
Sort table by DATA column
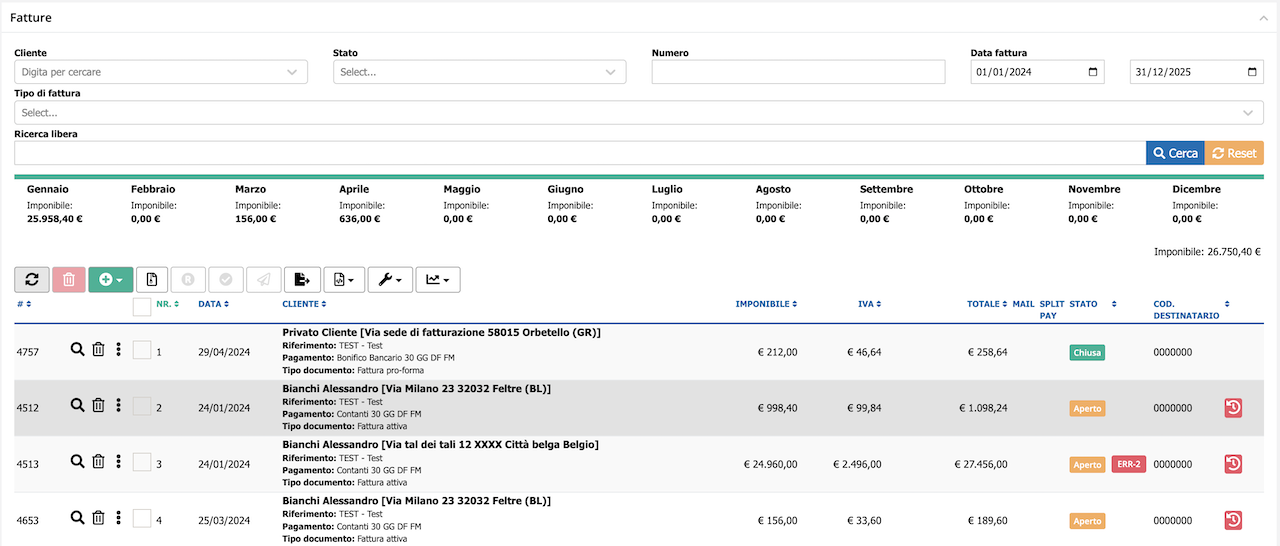point(214,304)
